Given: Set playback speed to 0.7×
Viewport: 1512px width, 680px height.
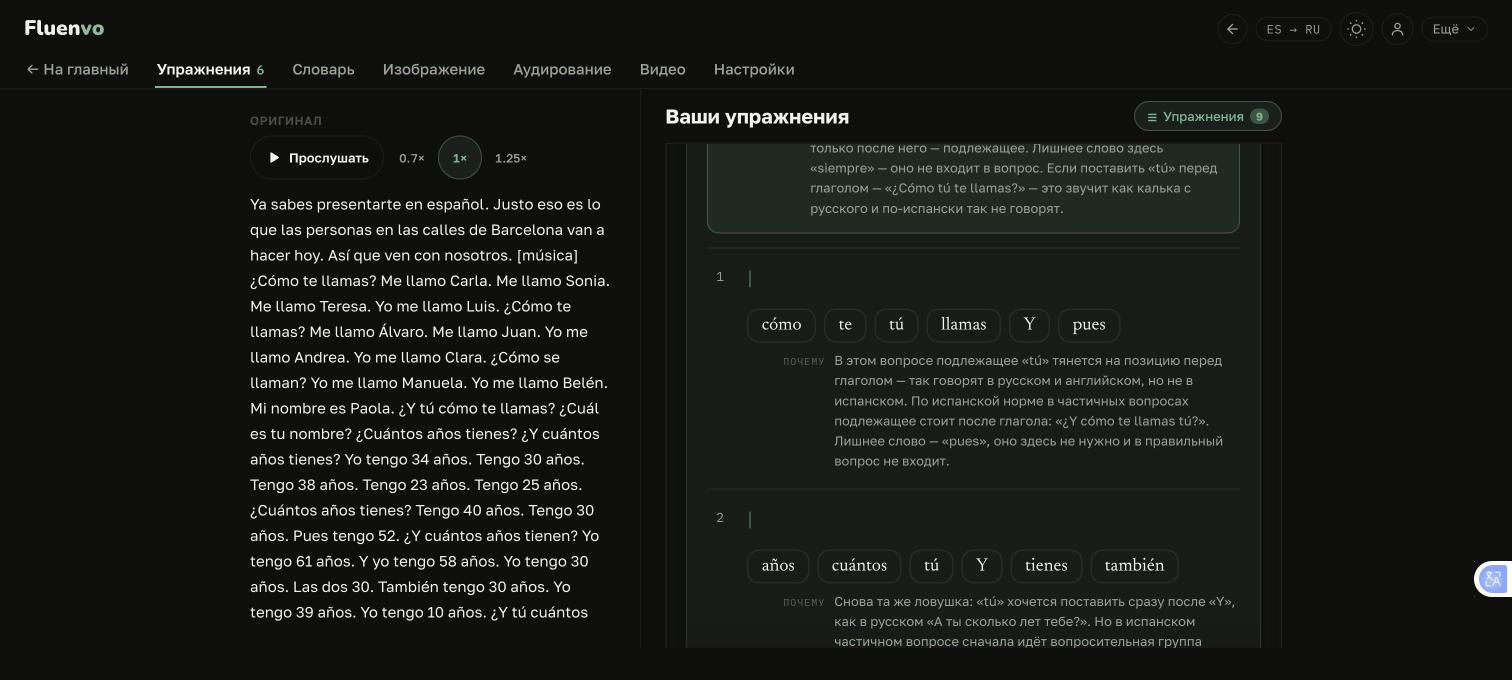Looking at the screenshot, I should pyautogui.click(x=412, y=158).
